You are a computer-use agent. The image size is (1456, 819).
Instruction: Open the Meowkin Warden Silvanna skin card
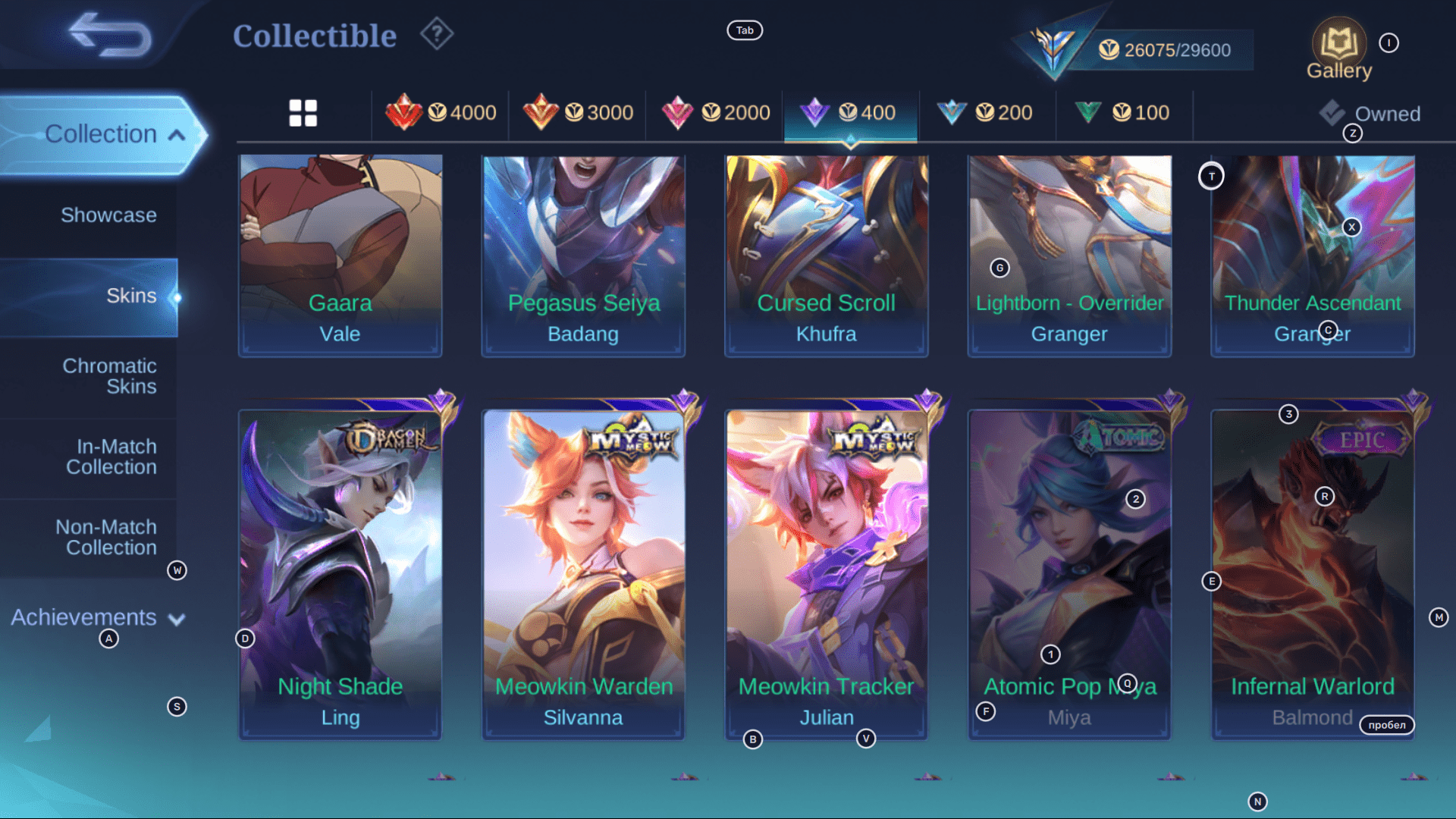point(584,574)
